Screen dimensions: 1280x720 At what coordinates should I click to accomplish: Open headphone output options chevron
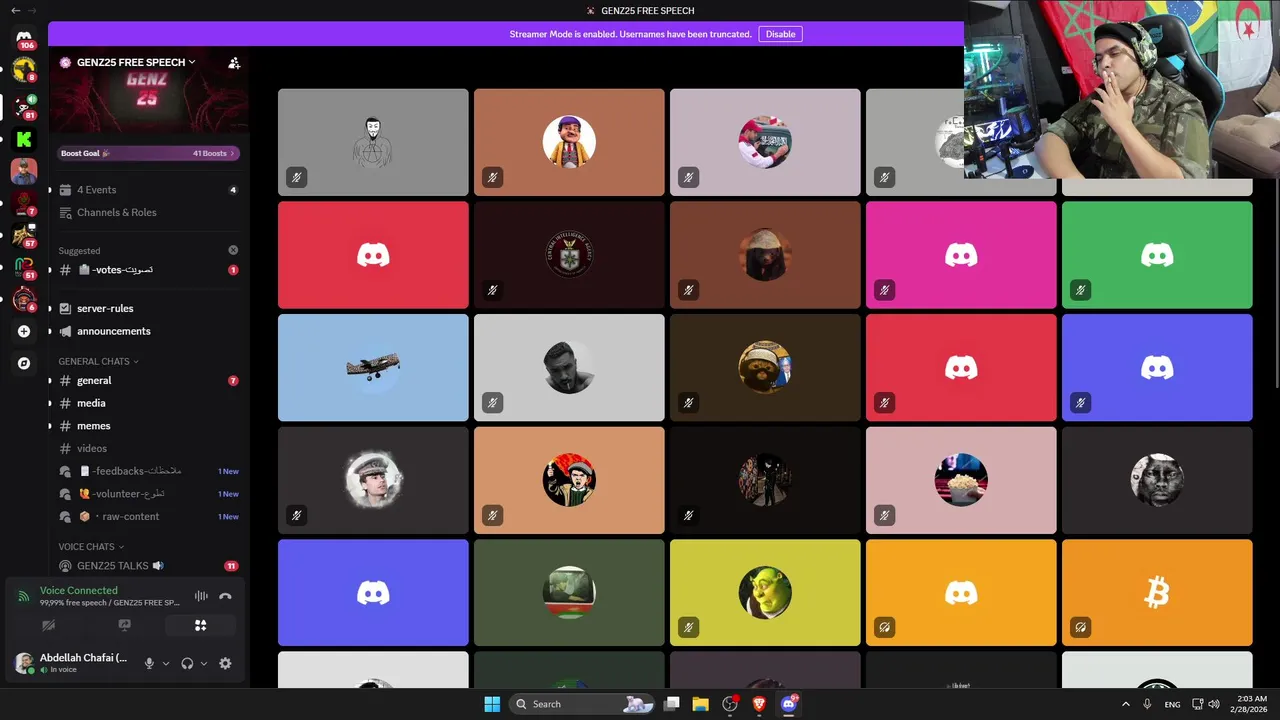click(204, 663)
